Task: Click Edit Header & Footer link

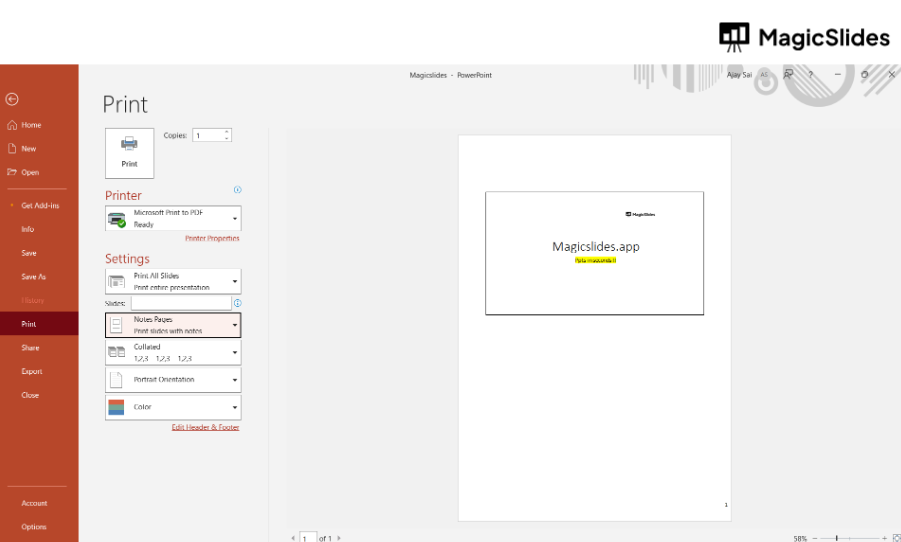Action: [x=205, y=427]
